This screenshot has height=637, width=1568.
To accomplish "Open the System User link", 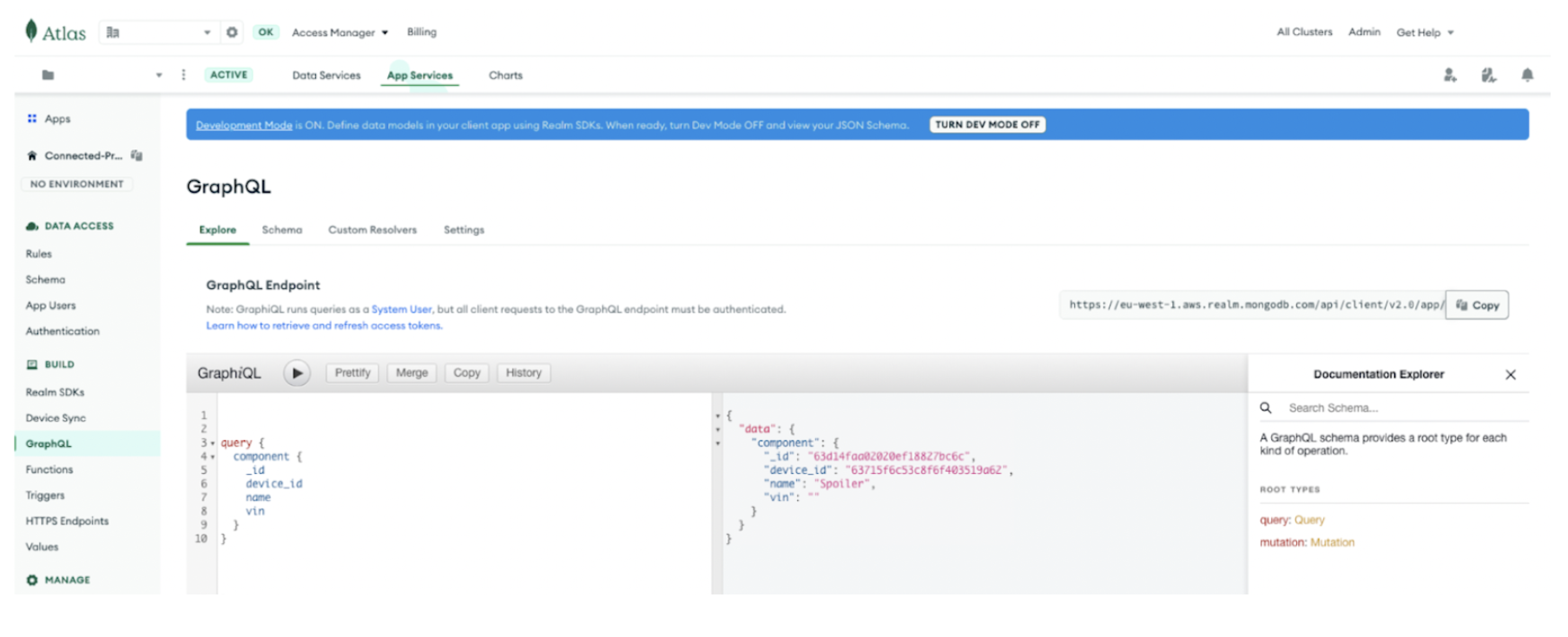I will pos(401,309).
